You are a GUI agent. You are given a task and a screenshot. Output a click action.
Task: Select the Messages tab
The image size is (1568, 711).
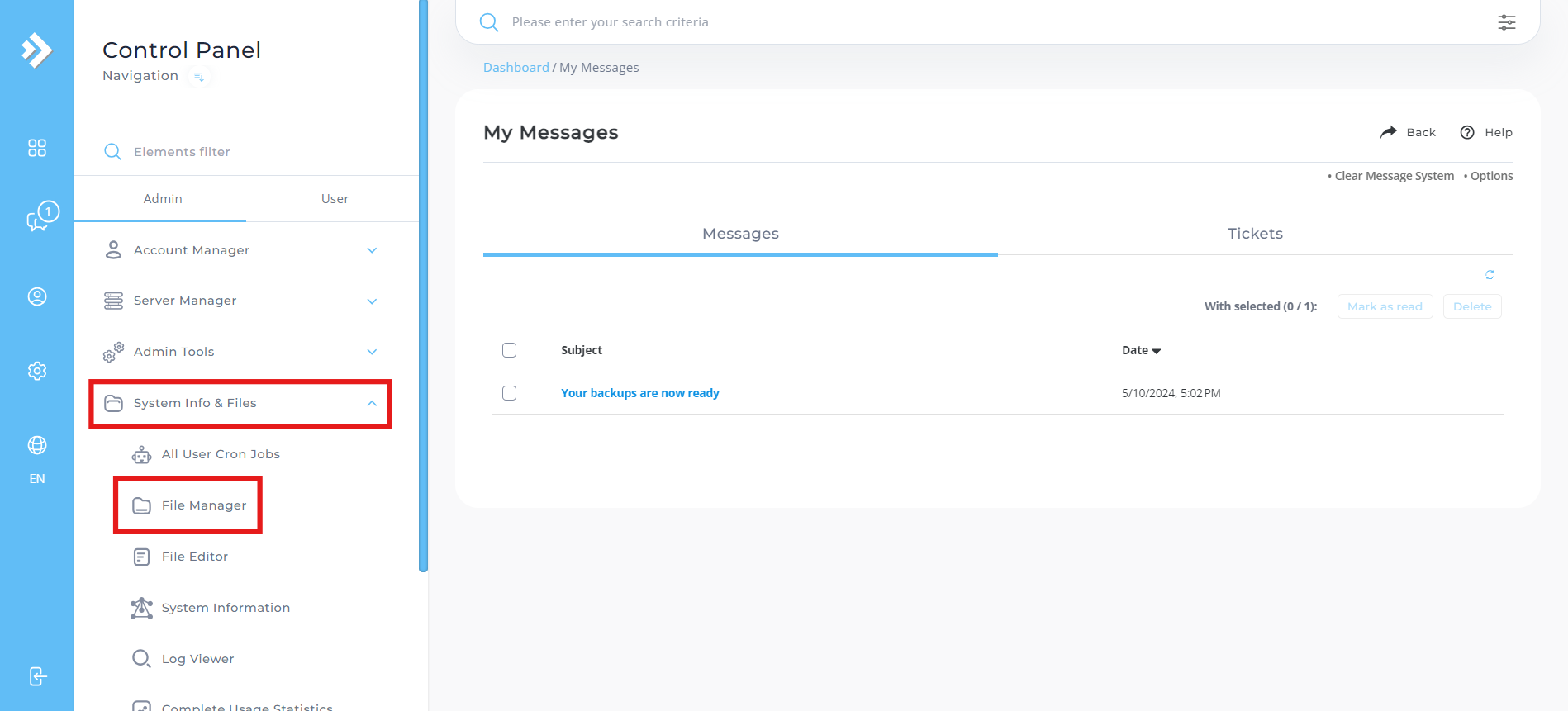coord(740,234)
